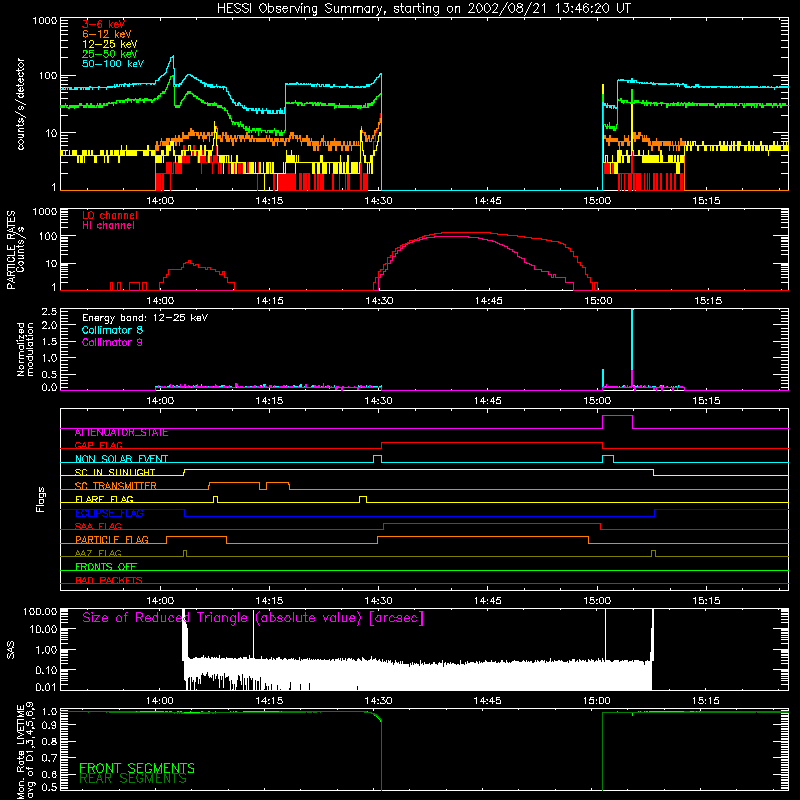Select the 'Collimator 9' legend entry
Image resolution: width=800 pixels, height=800 pixels.
click(x=112, y=342)
